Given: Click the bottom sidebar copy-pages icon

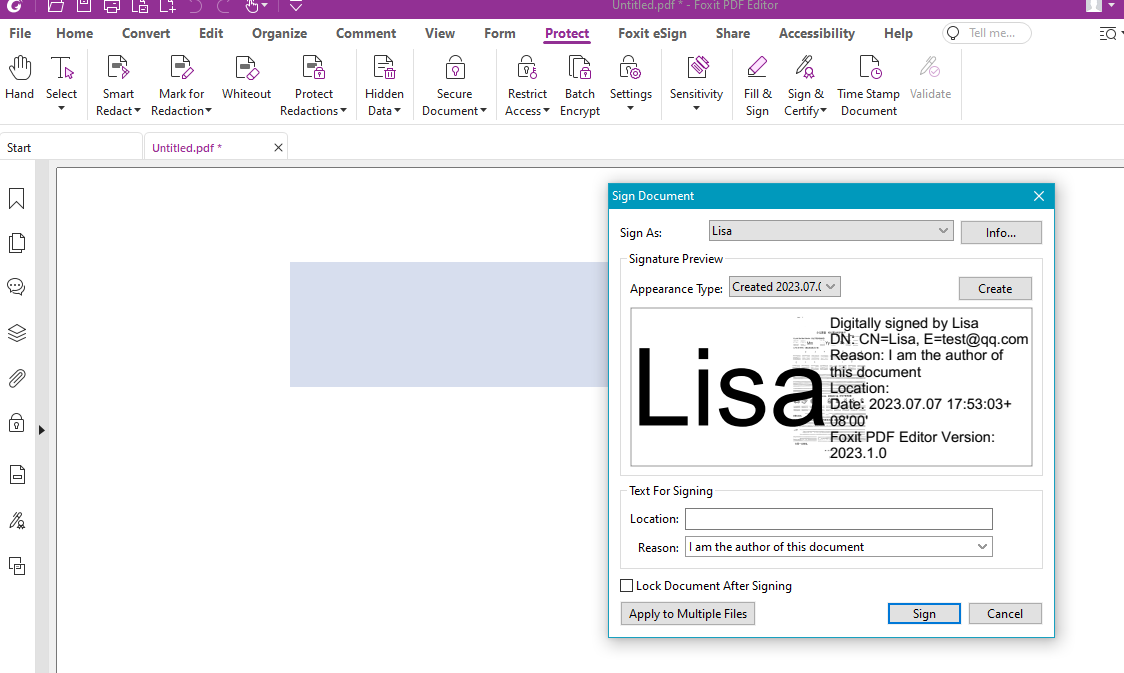Looking at the screenshot, I should click(x=16, y=566).
